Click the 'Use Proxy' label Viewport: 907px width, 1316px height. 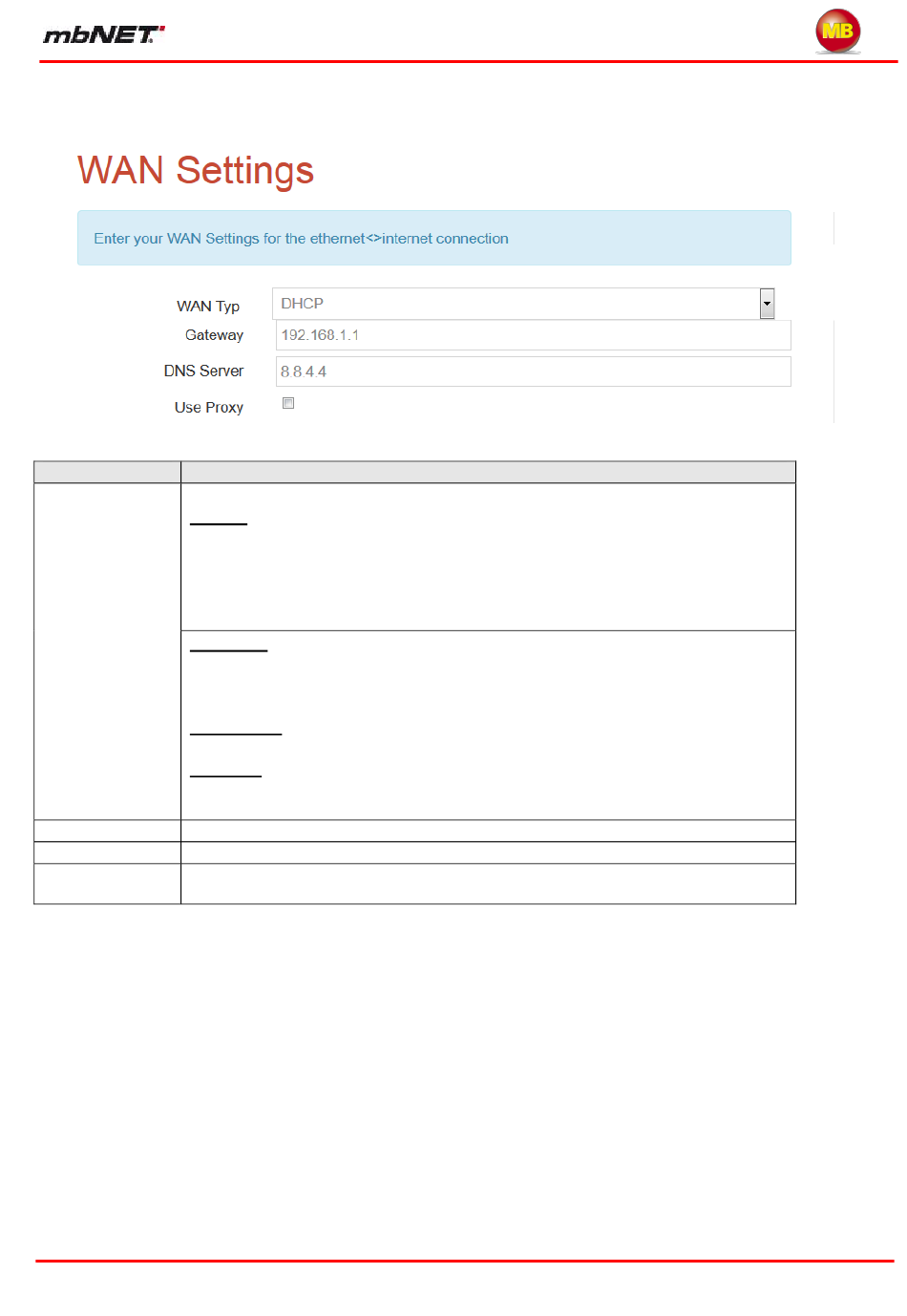(x=209, y=407)
